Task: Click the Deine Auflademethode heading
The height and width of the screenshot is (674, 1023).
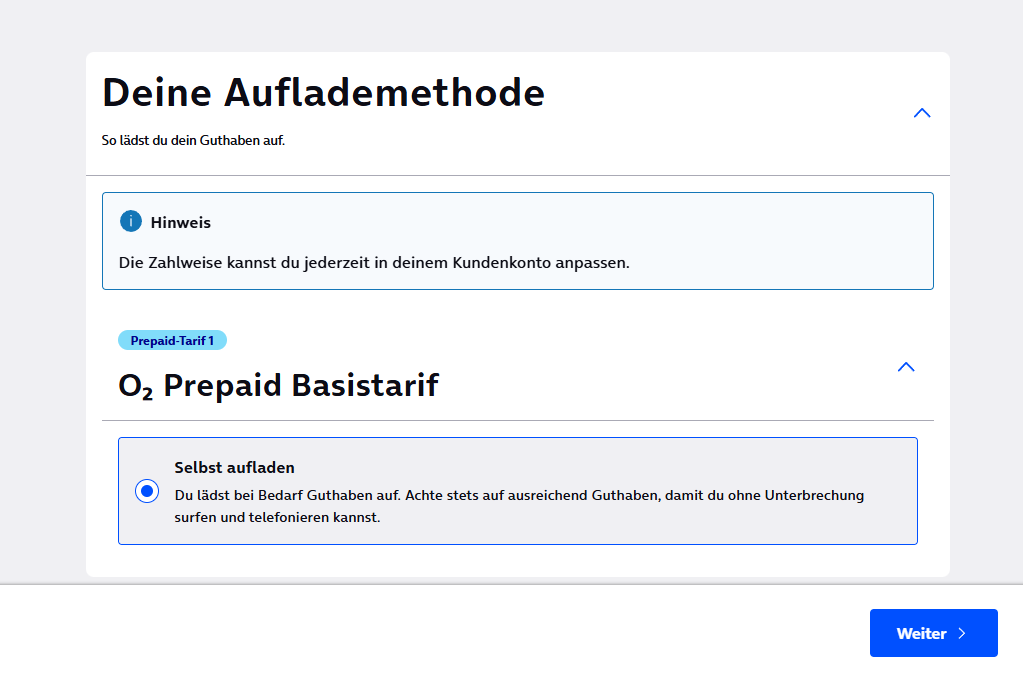Action: click(323, 93)
